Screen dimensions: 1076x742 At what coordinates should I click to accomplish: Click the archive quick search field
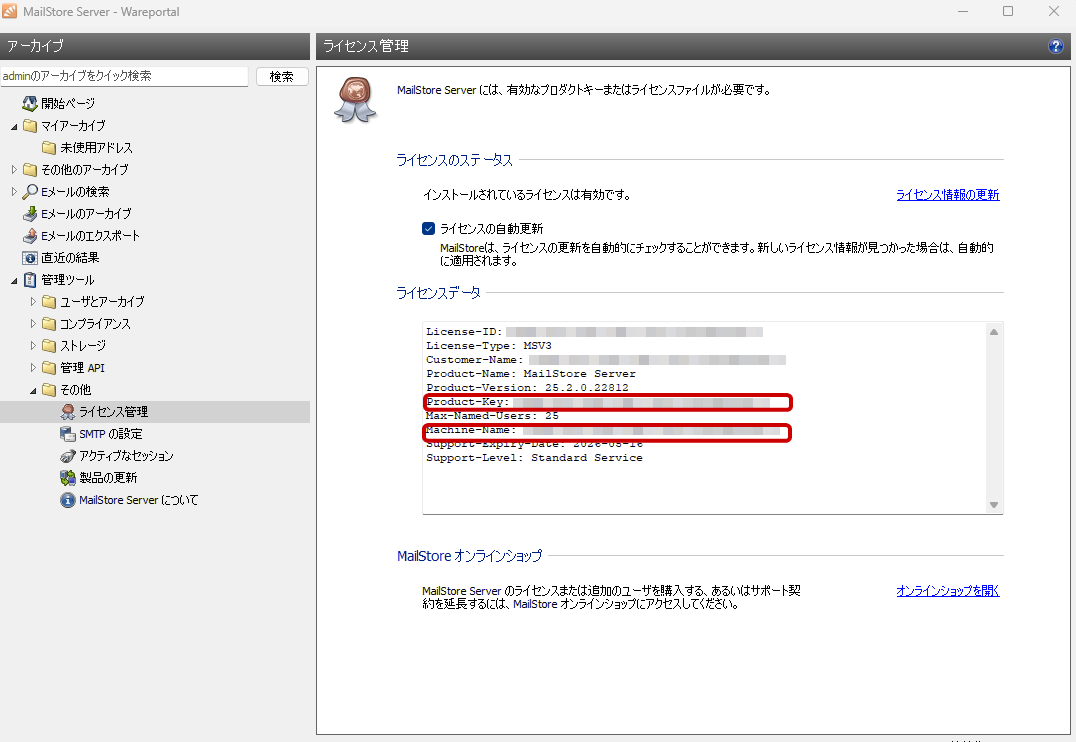point(124,76)
